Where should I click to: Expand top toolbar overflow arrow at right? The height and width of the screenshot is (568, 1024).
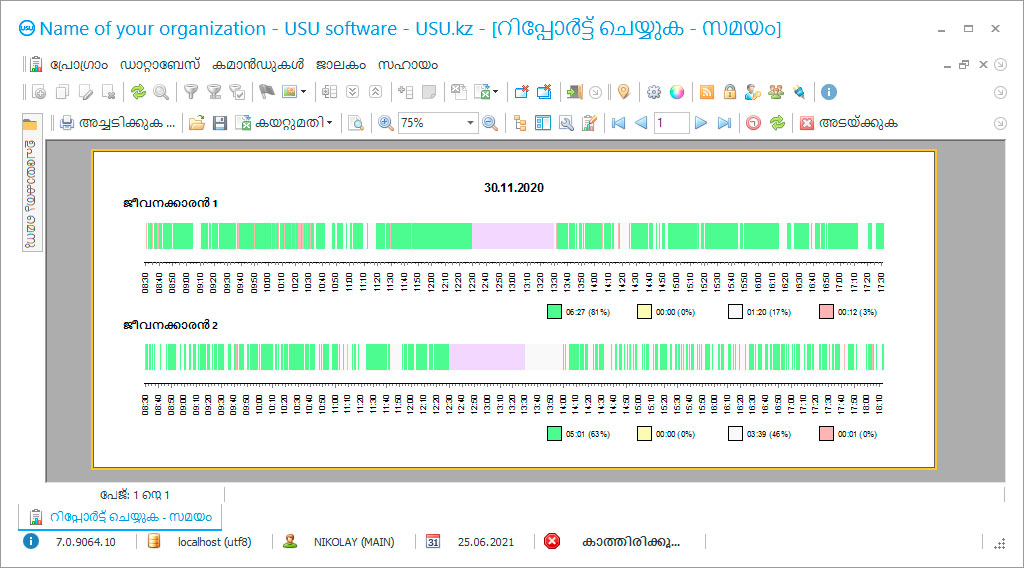point(1000,93)
